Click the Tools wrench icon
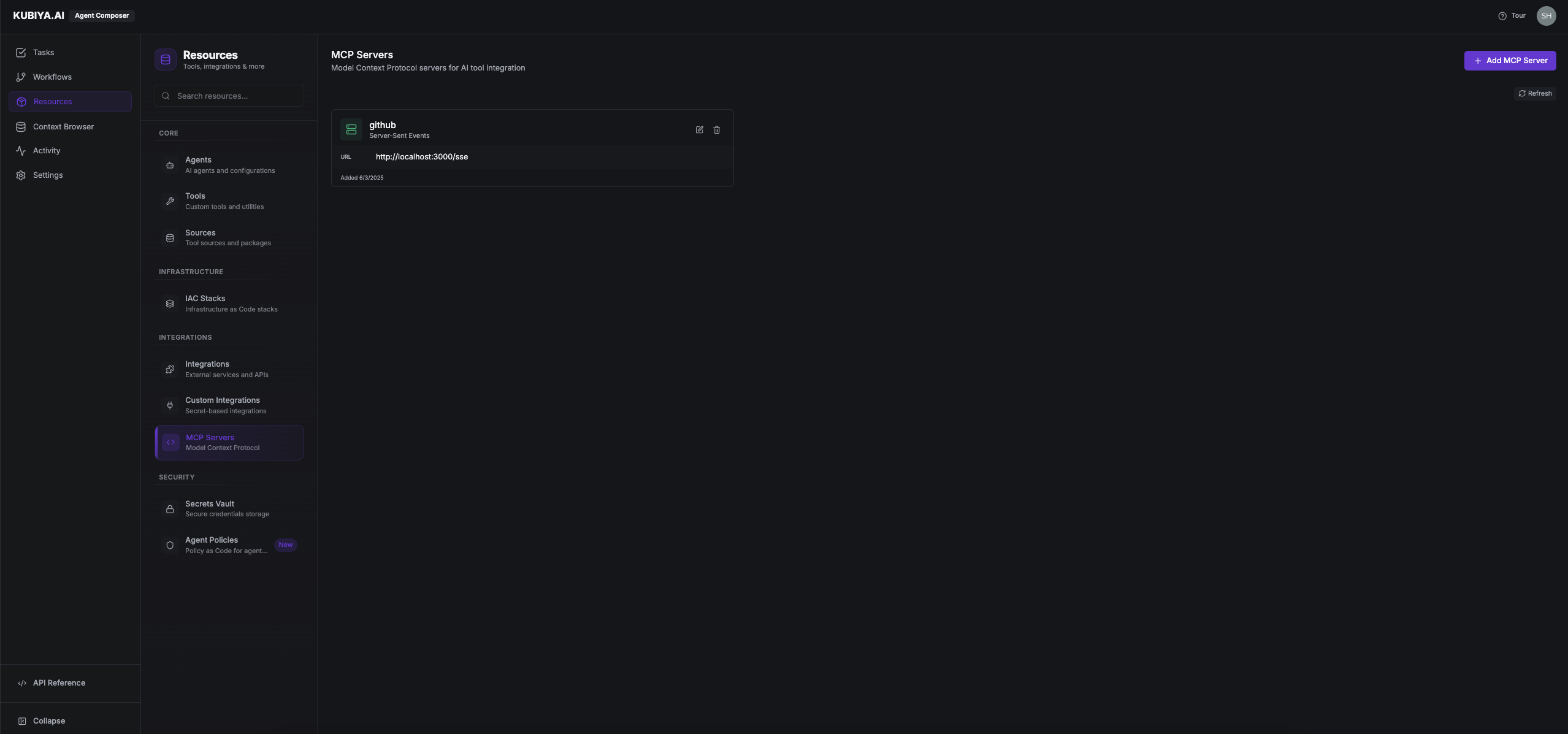 point(170,201)
